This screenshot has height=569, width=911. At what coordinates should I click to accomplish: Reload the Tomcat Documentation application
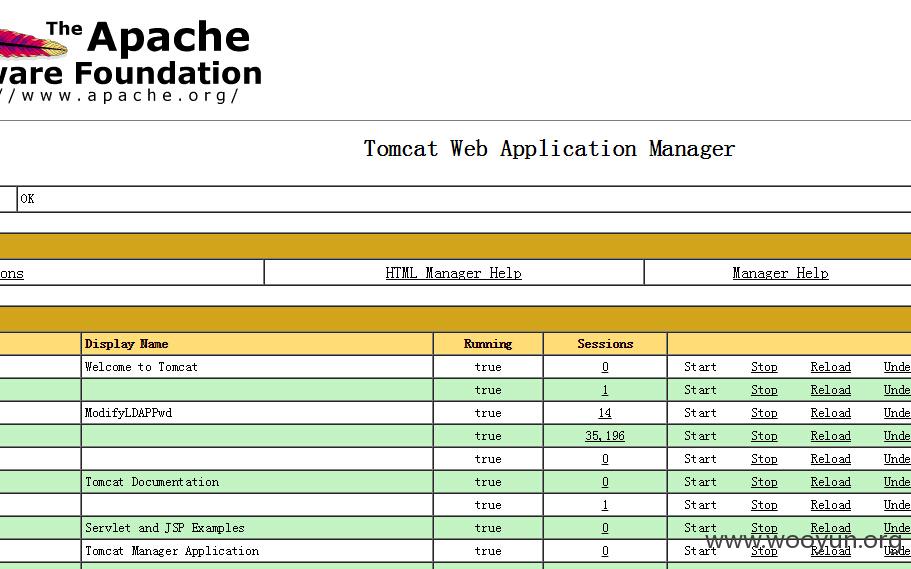[831, 482]
